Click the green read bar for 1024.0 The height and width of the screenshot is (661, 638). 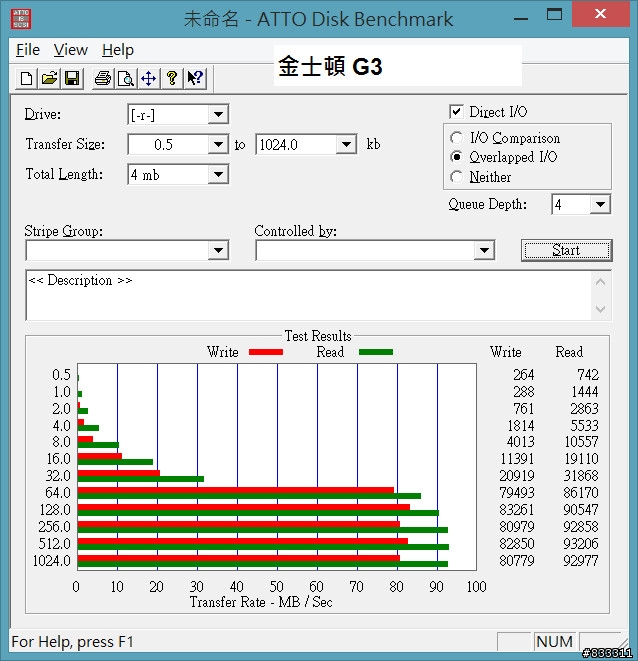263,564
